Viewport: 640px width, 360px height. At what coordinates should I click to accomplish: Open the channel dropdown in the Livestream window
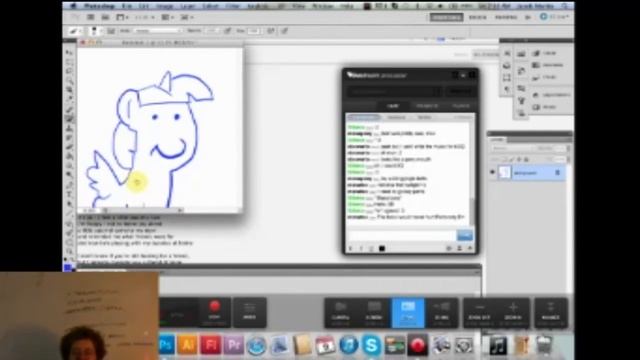point(394,91)
